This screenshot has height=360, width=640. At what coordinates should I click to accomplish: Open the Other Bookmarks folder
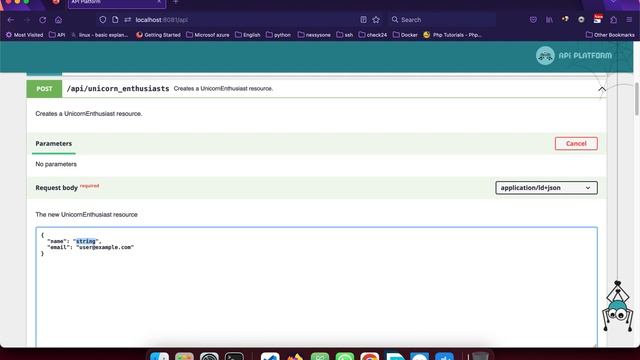[610, 35]
